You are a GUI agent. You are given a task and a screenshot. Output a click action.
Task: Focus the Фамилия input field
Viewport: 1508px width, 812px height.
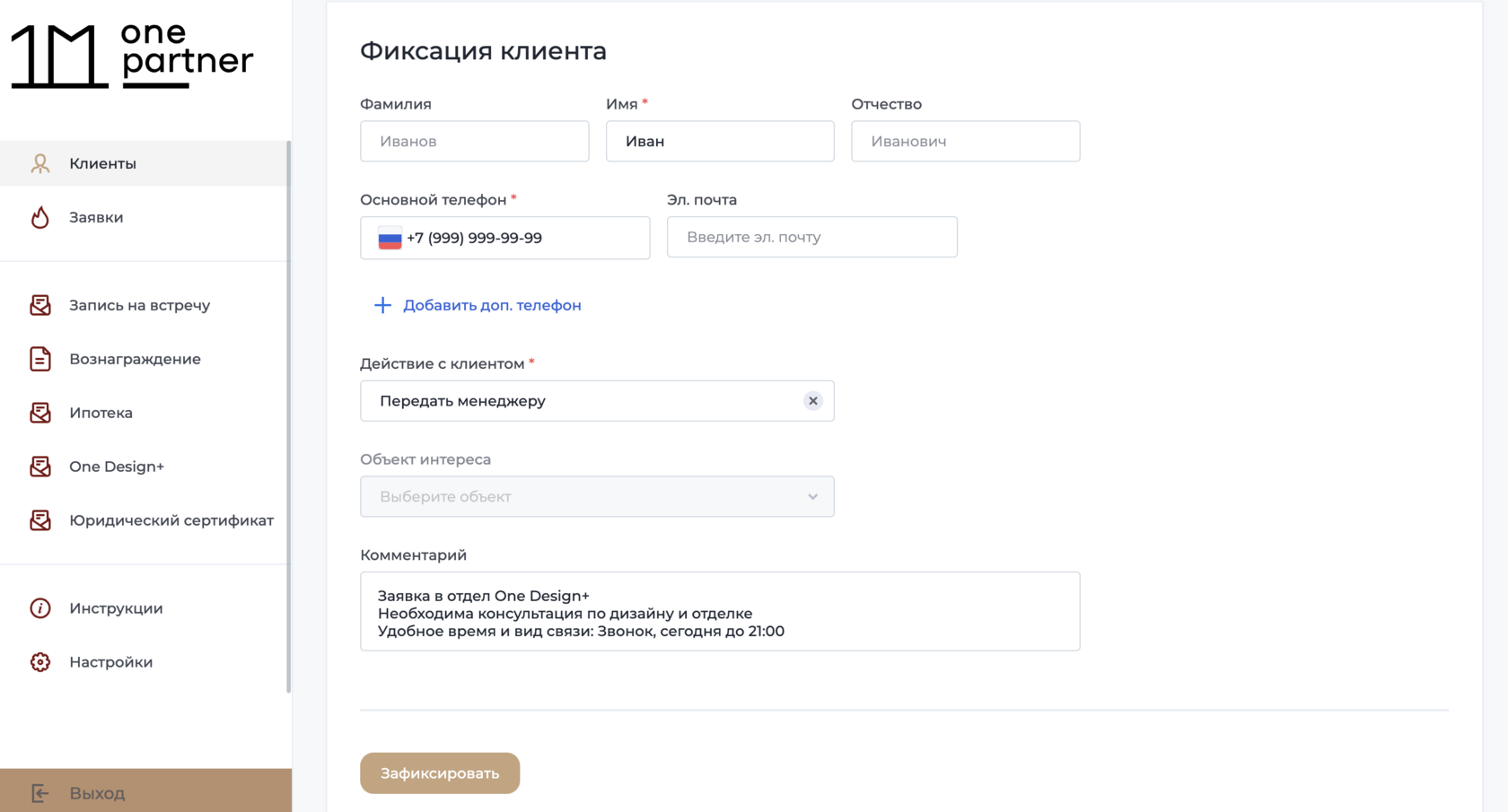point(474,142)
